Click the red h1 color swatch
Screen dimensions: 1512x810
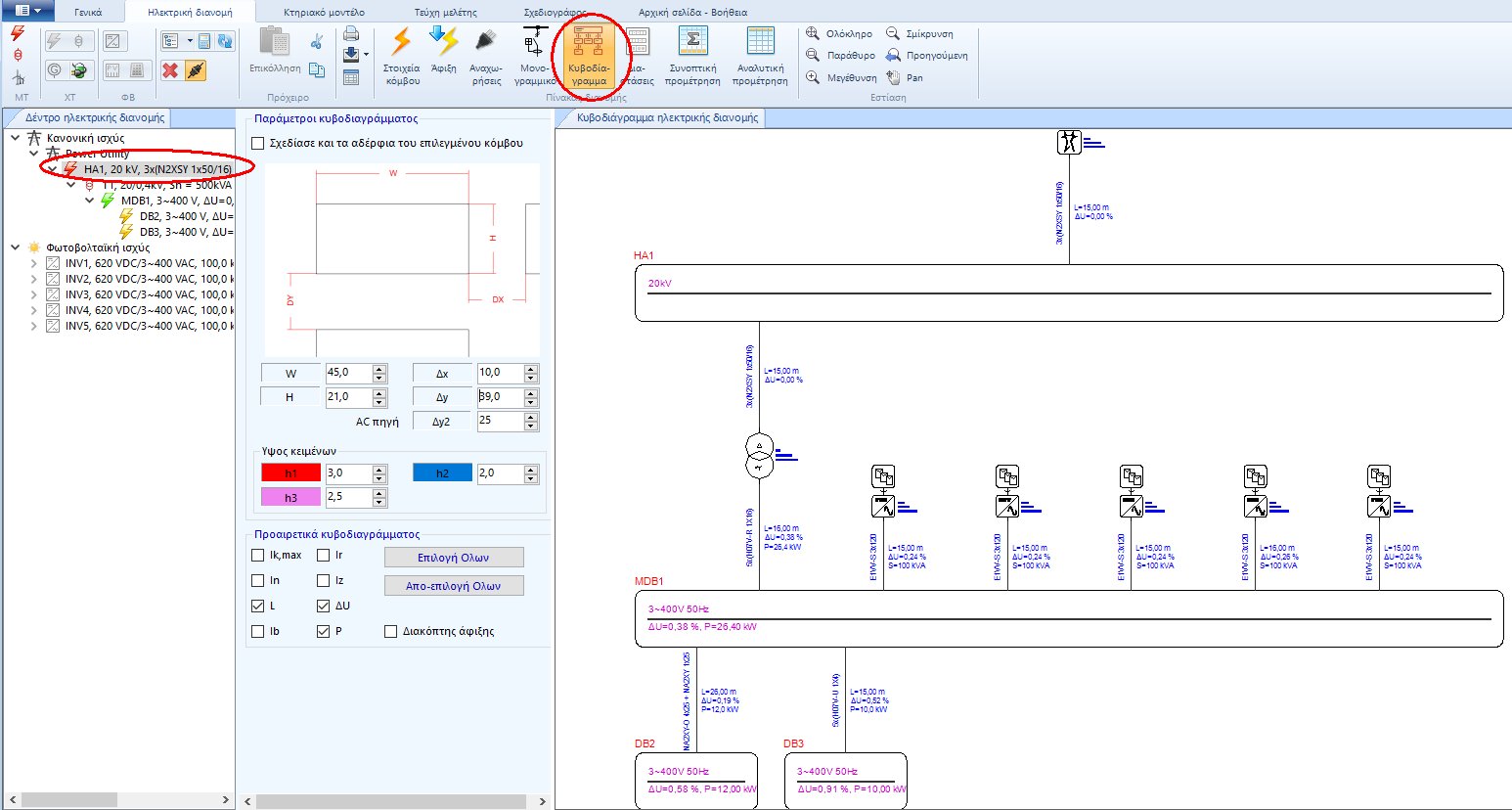click(x=290, y=473)
